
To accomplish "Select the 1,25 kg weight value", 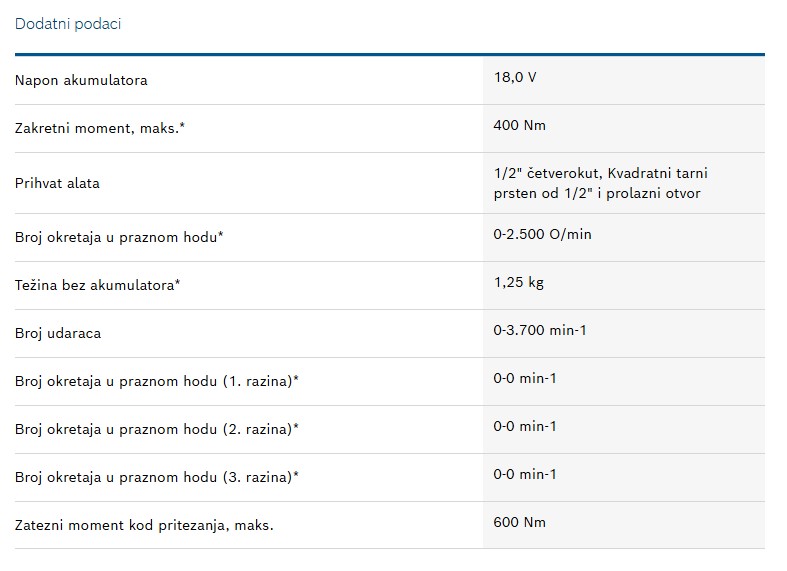I will (x=518, y=282).
